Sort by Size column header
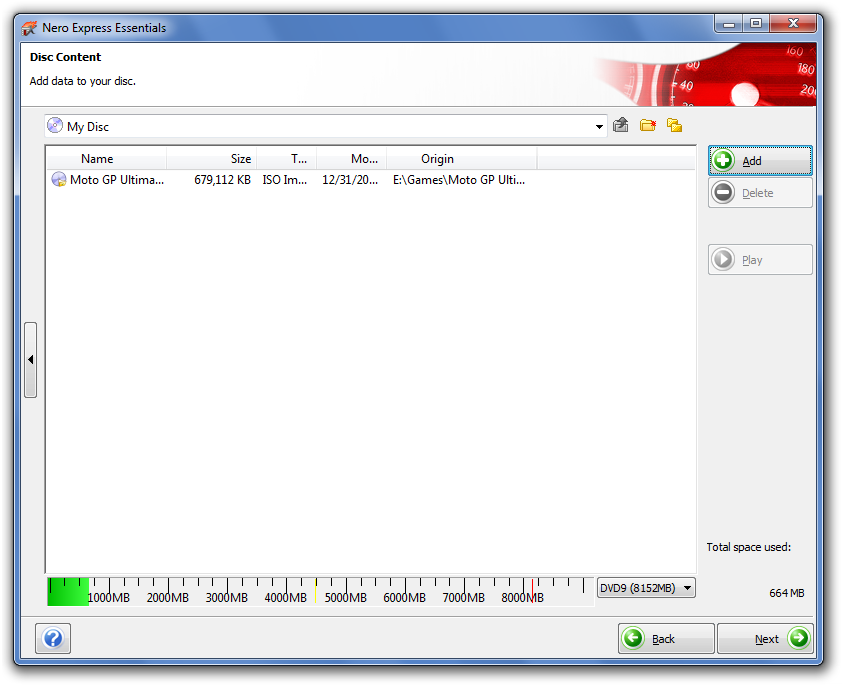The image size is (842, 685). [x=212, y=159]
